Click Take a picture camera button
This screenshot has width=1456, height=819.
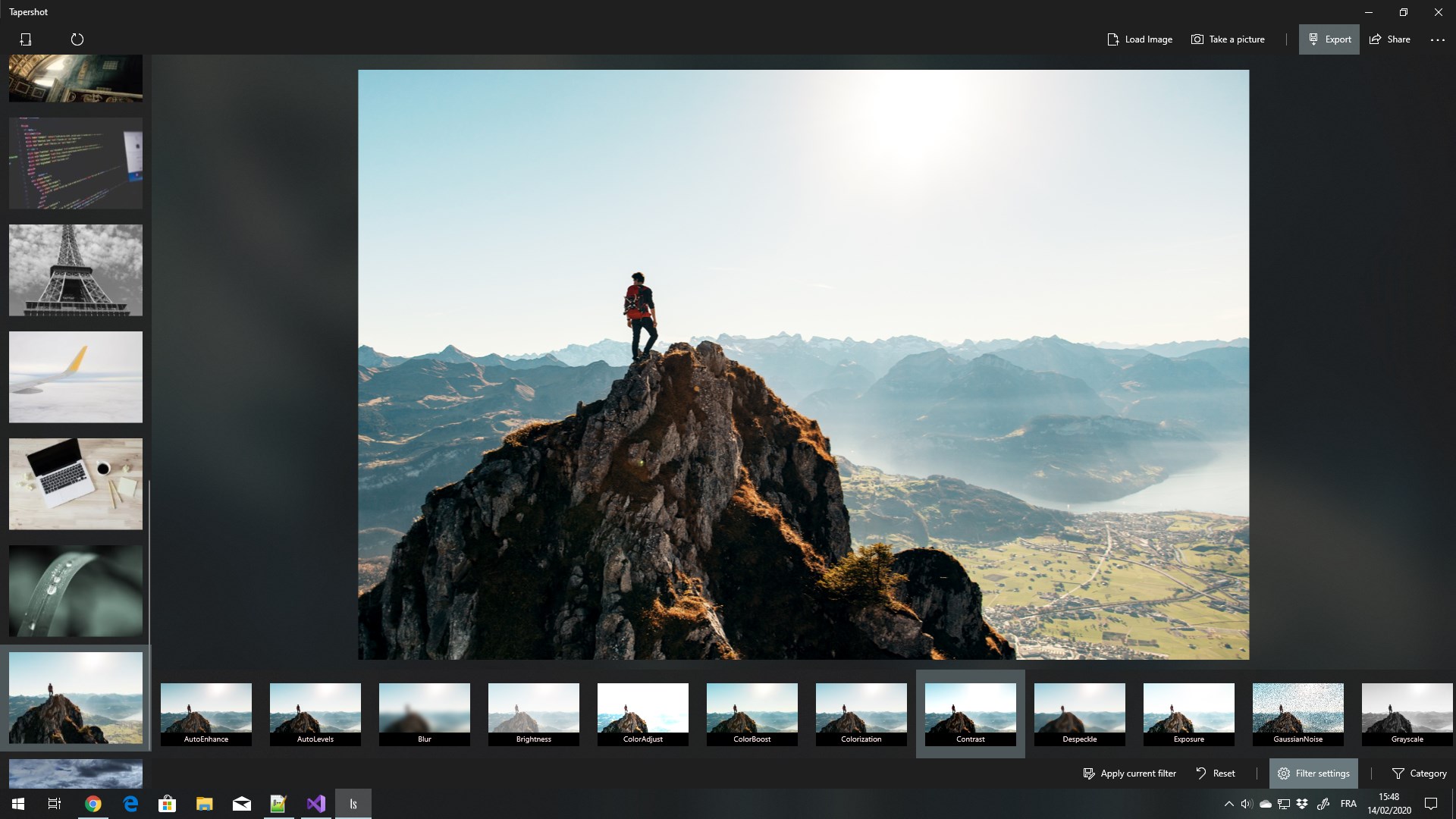1228,39
